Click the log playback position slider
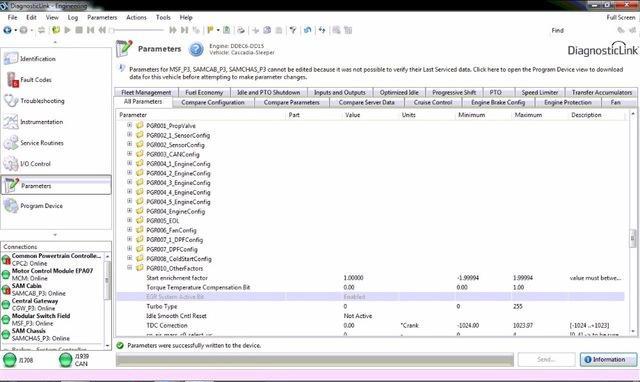Image resolution: width=640 pixels, height=382 pixels. point(137,30)
